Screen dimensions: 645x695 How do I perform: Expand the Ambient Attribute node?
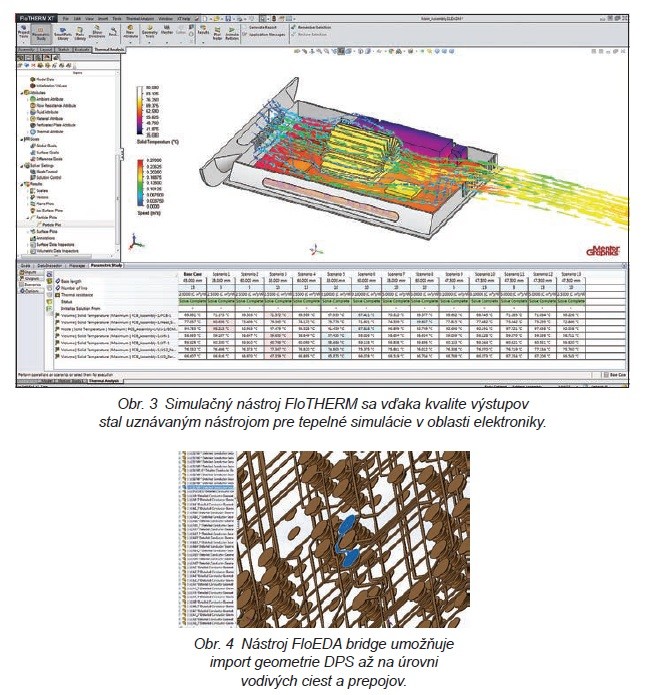coord(27,99)
